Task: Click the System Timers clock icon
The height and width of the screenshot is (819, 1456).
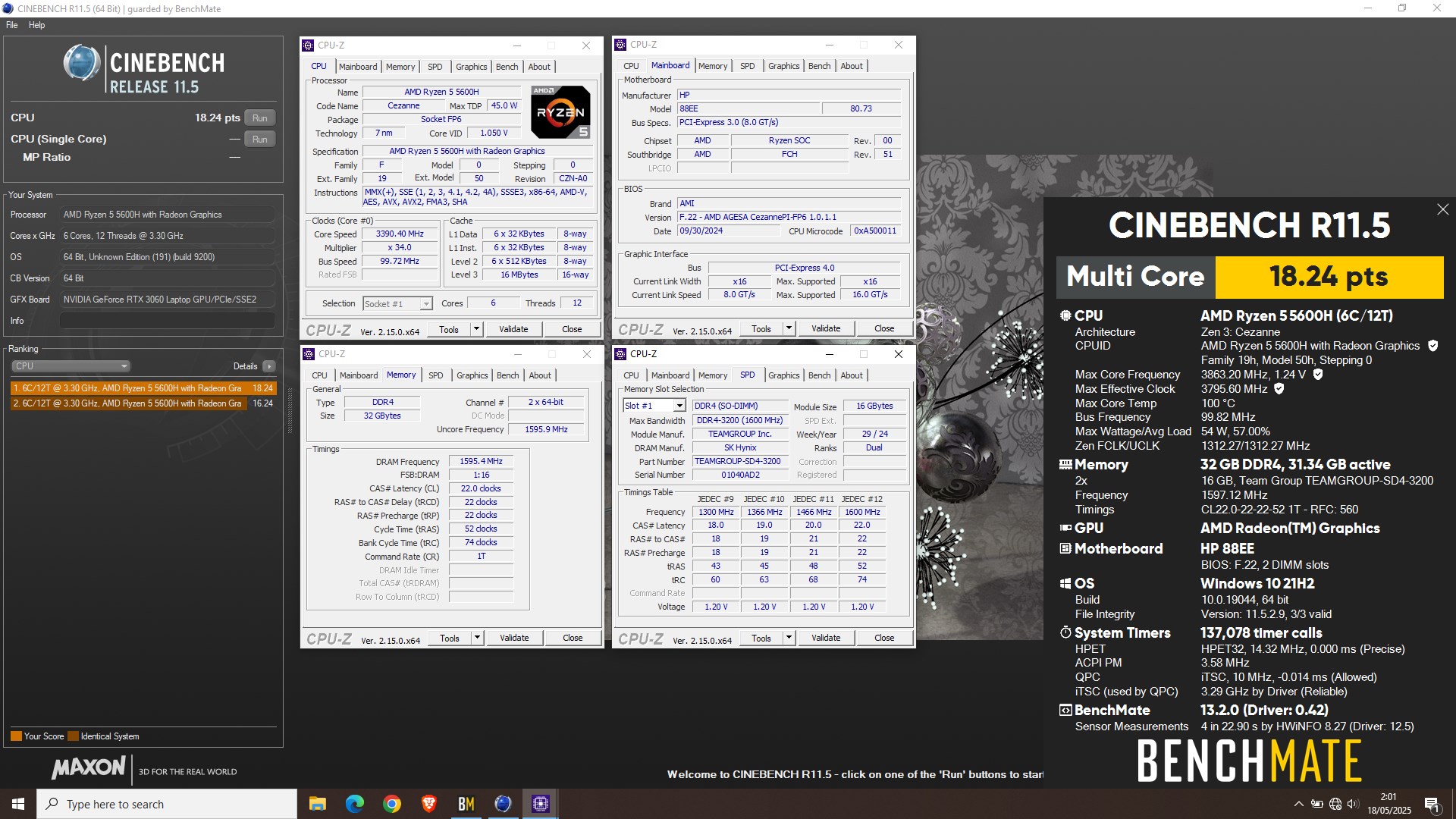Action: (x=1065, y=632)
